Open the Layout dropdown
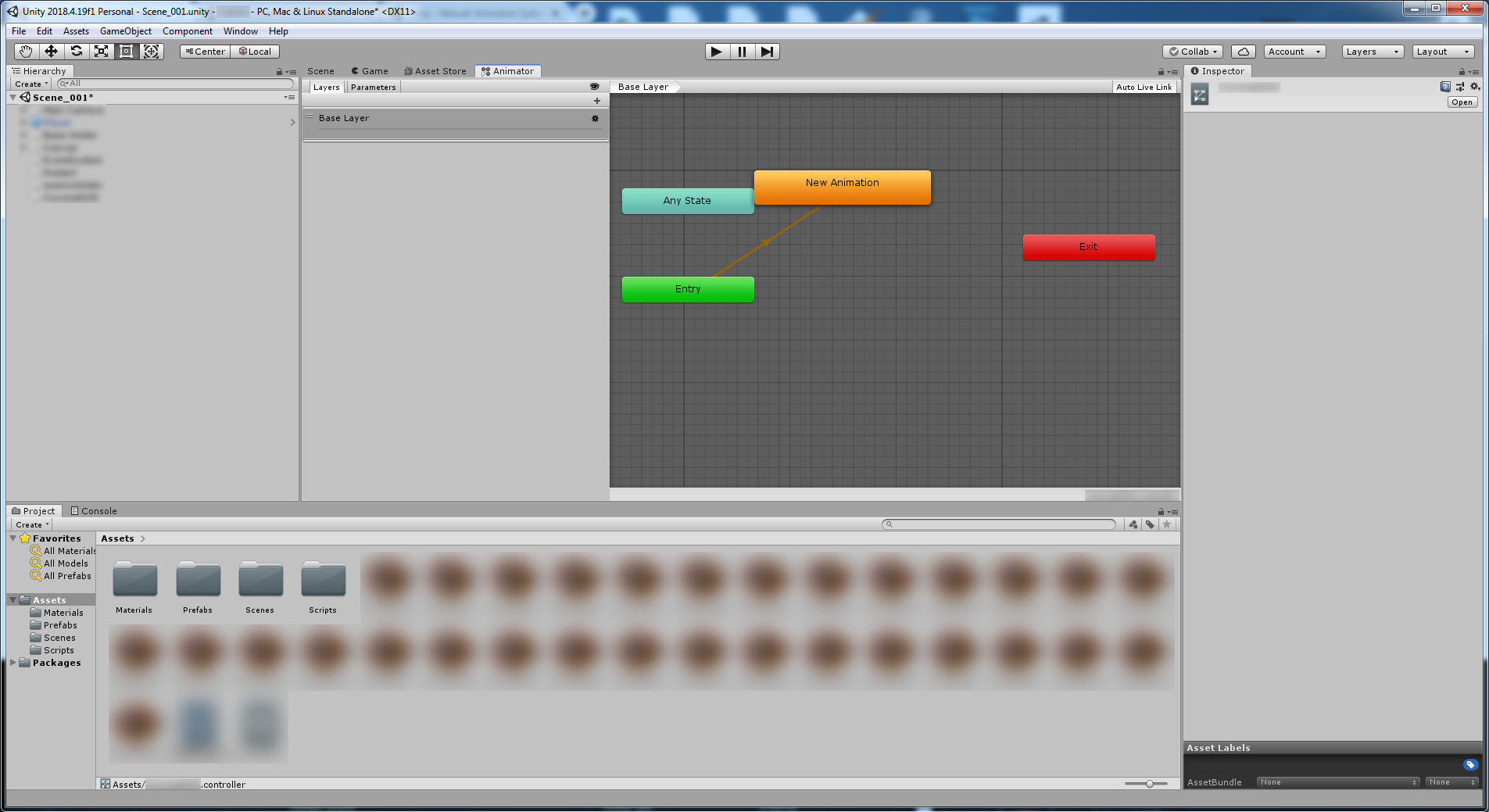The image size is (1489, 812). click(1442, 51)
